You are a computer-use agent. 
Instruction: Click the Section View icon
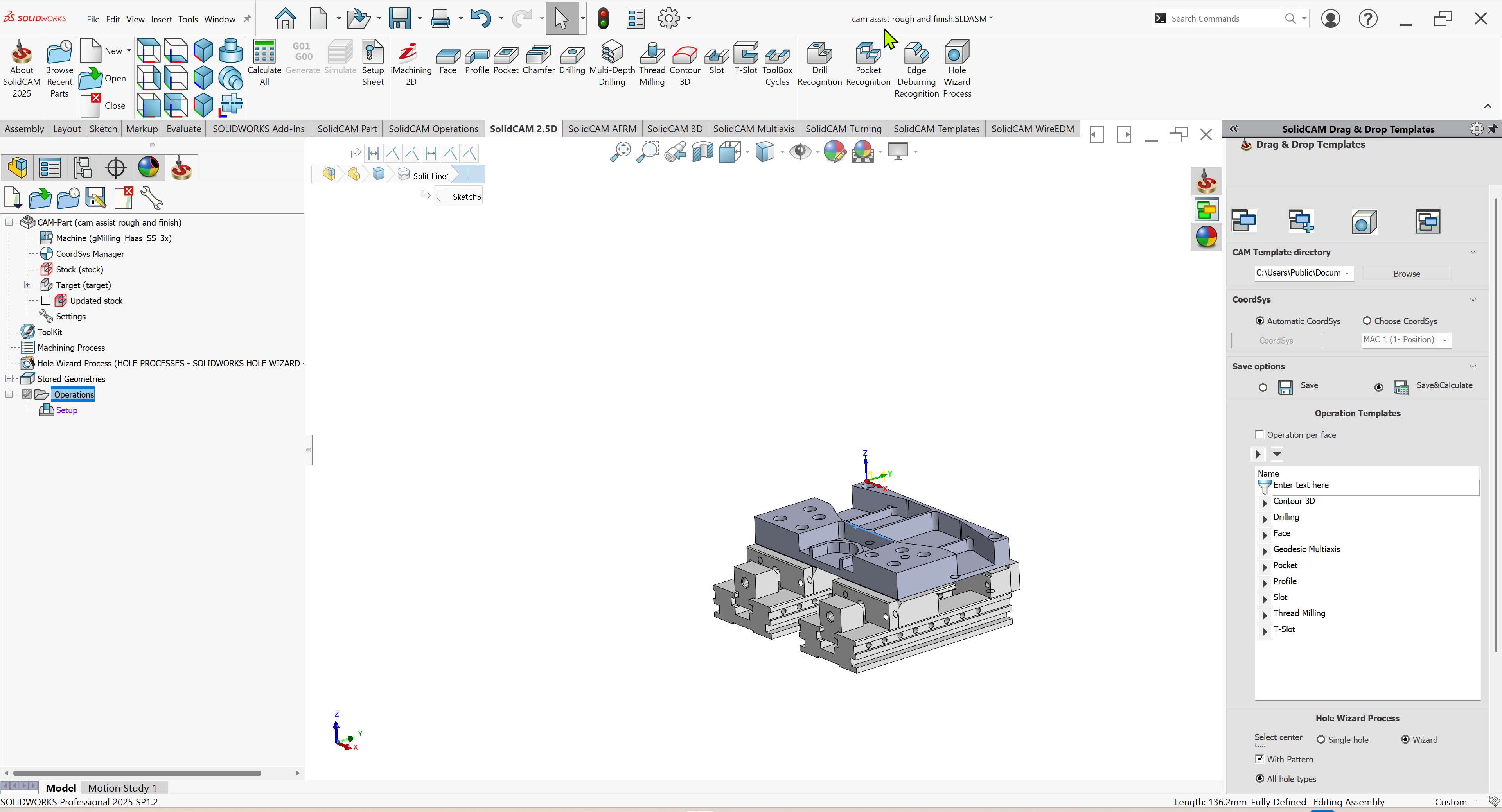tap(702, 152)
